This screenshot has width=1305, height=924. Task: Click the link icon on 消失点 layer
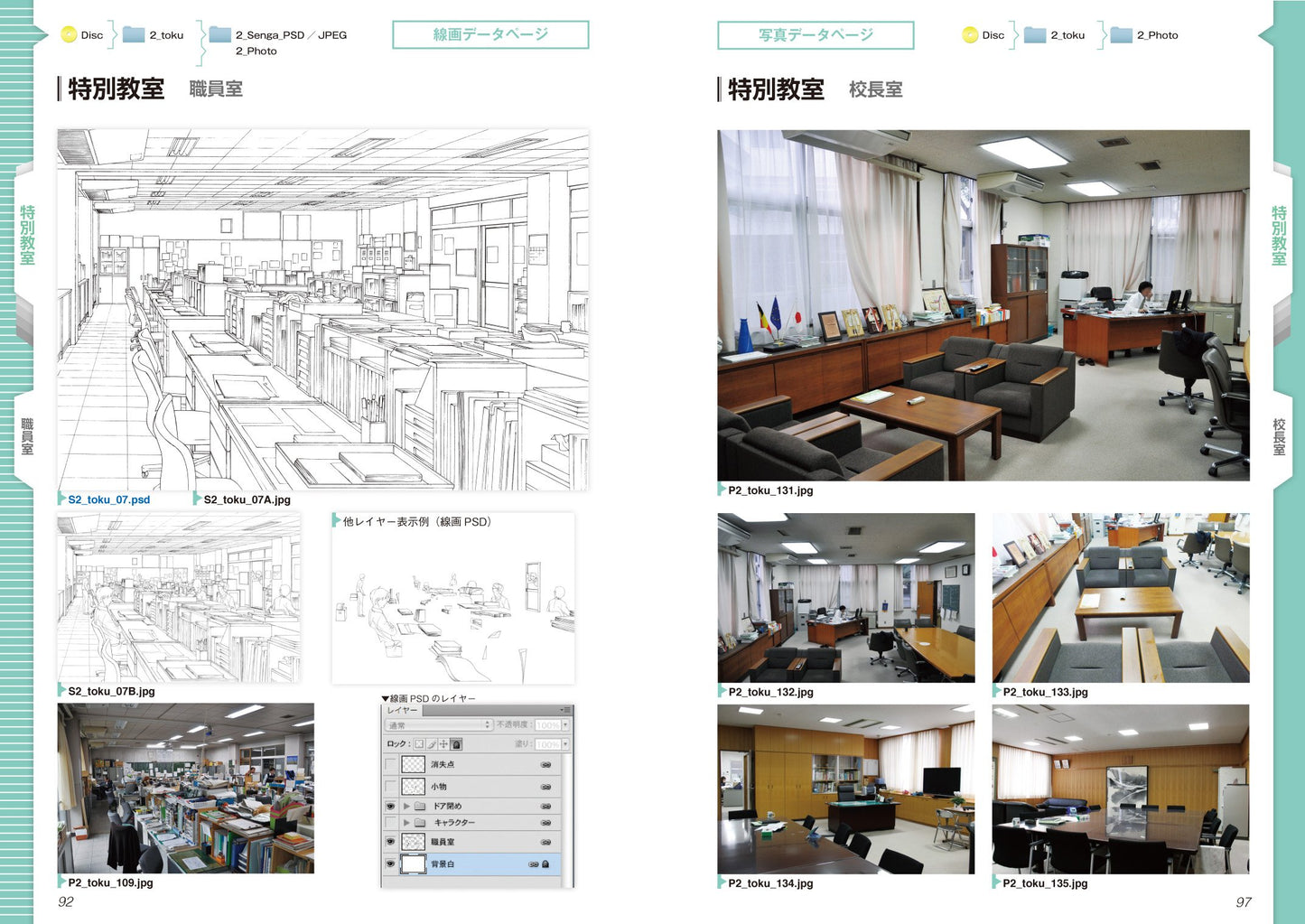click(x=545, y=765)
